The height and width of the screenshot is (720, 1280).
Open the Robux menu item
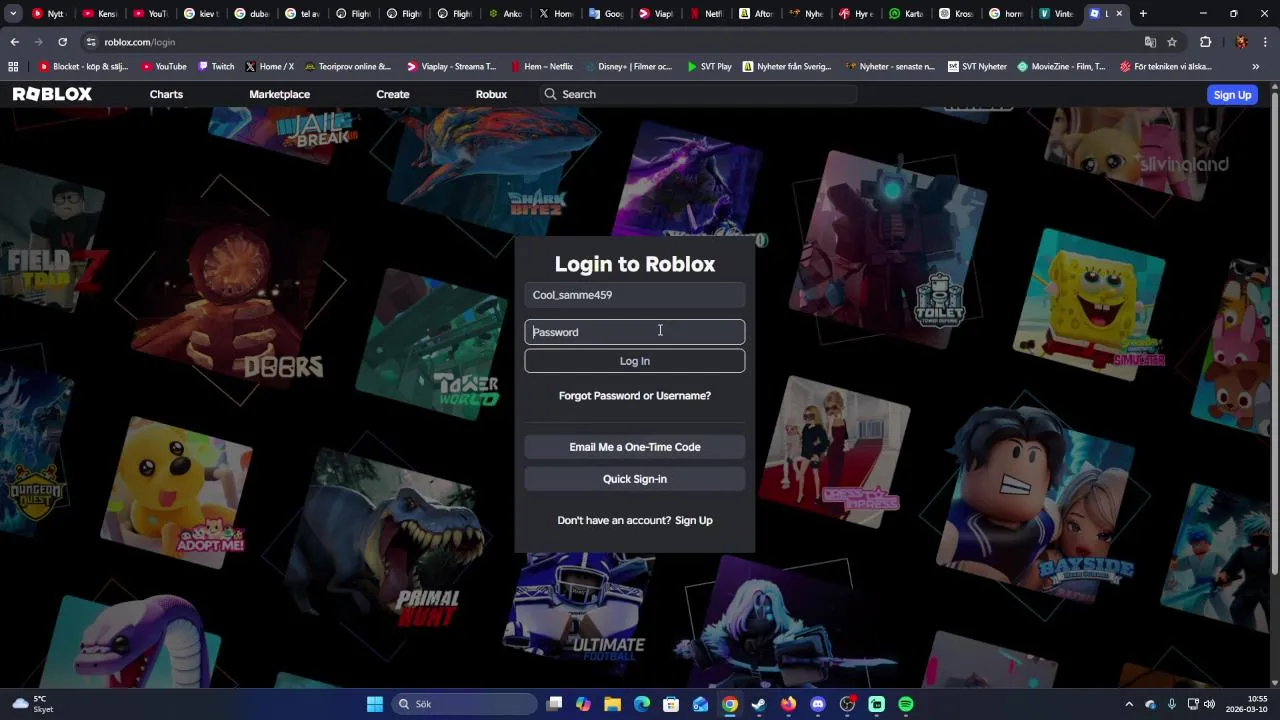coord(491,94)
